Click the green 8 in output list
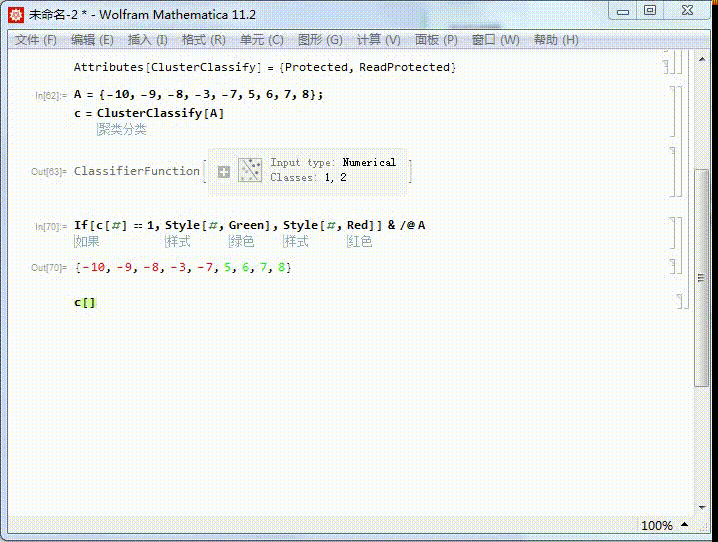Viewport: 718px width, 542px height. pos(282,267)
